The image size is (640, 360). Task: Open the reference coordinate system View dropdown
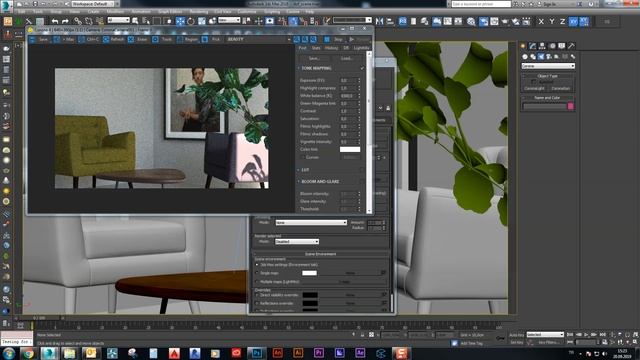tap(229, 20)
